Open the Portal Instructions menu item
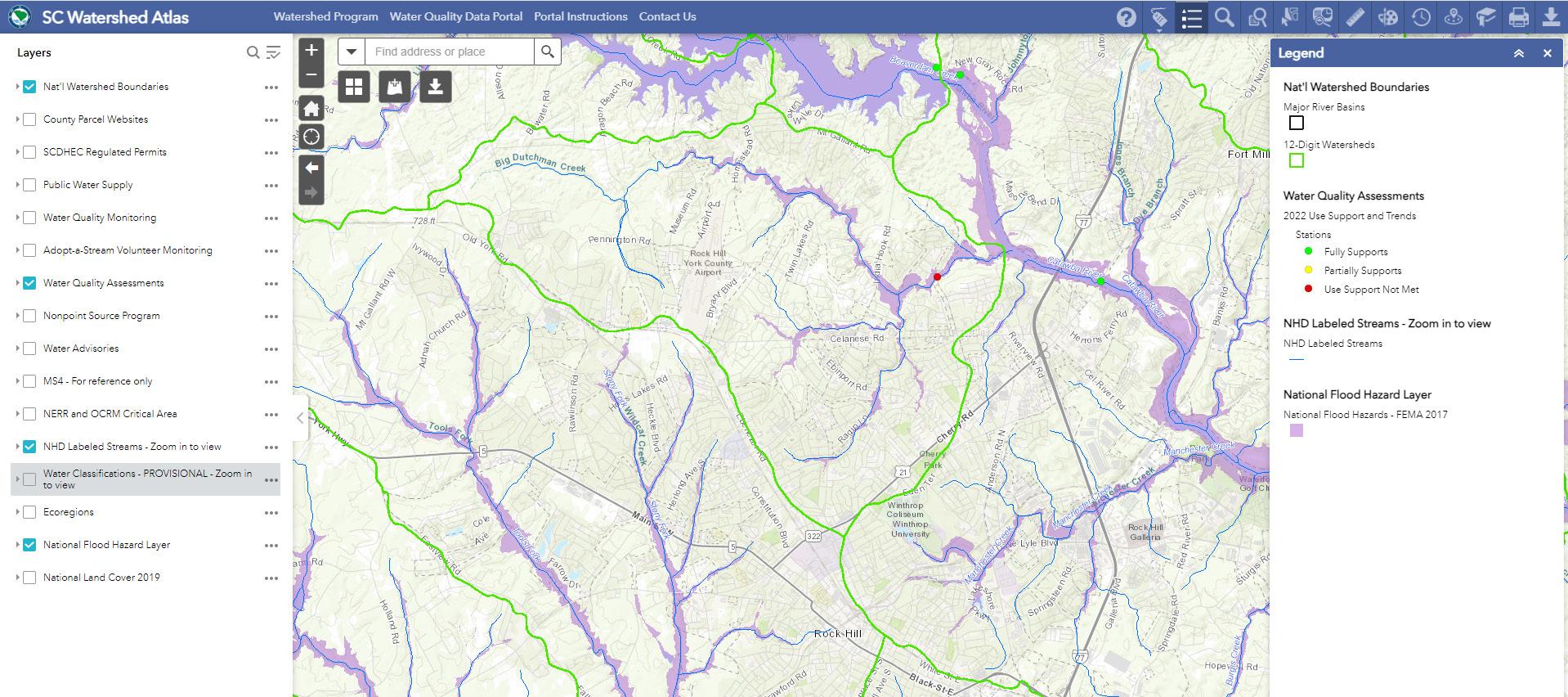The height and width of the screenshot is (697, 1568). click(580, 16)
